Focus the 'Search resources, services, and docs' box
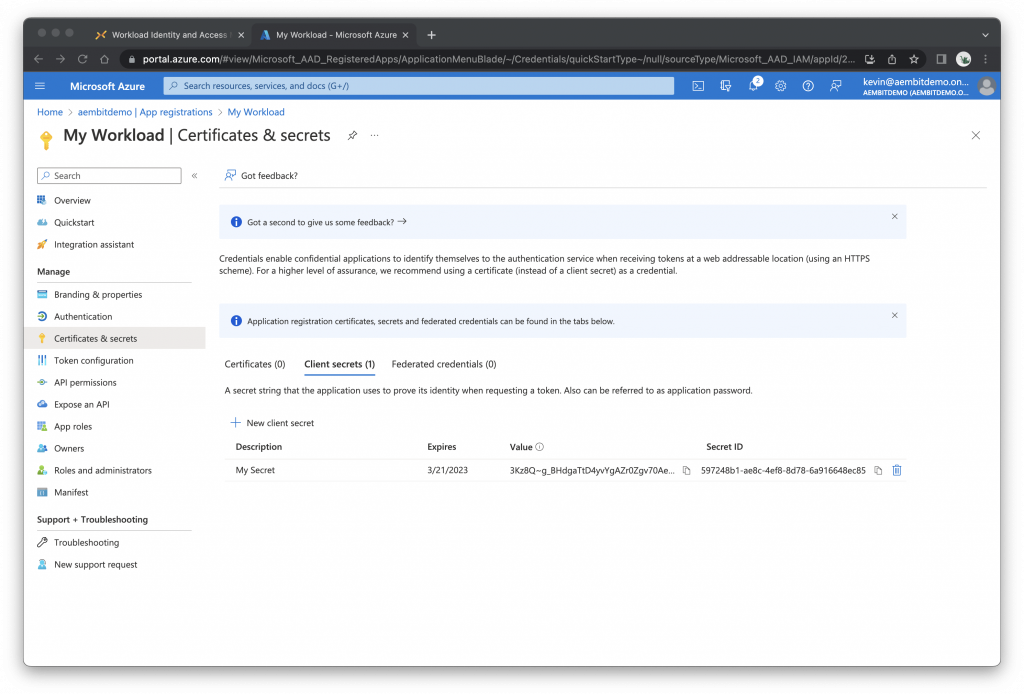Screen dimensions: 1024x695 pyautogui.click(x=419, y=86)
